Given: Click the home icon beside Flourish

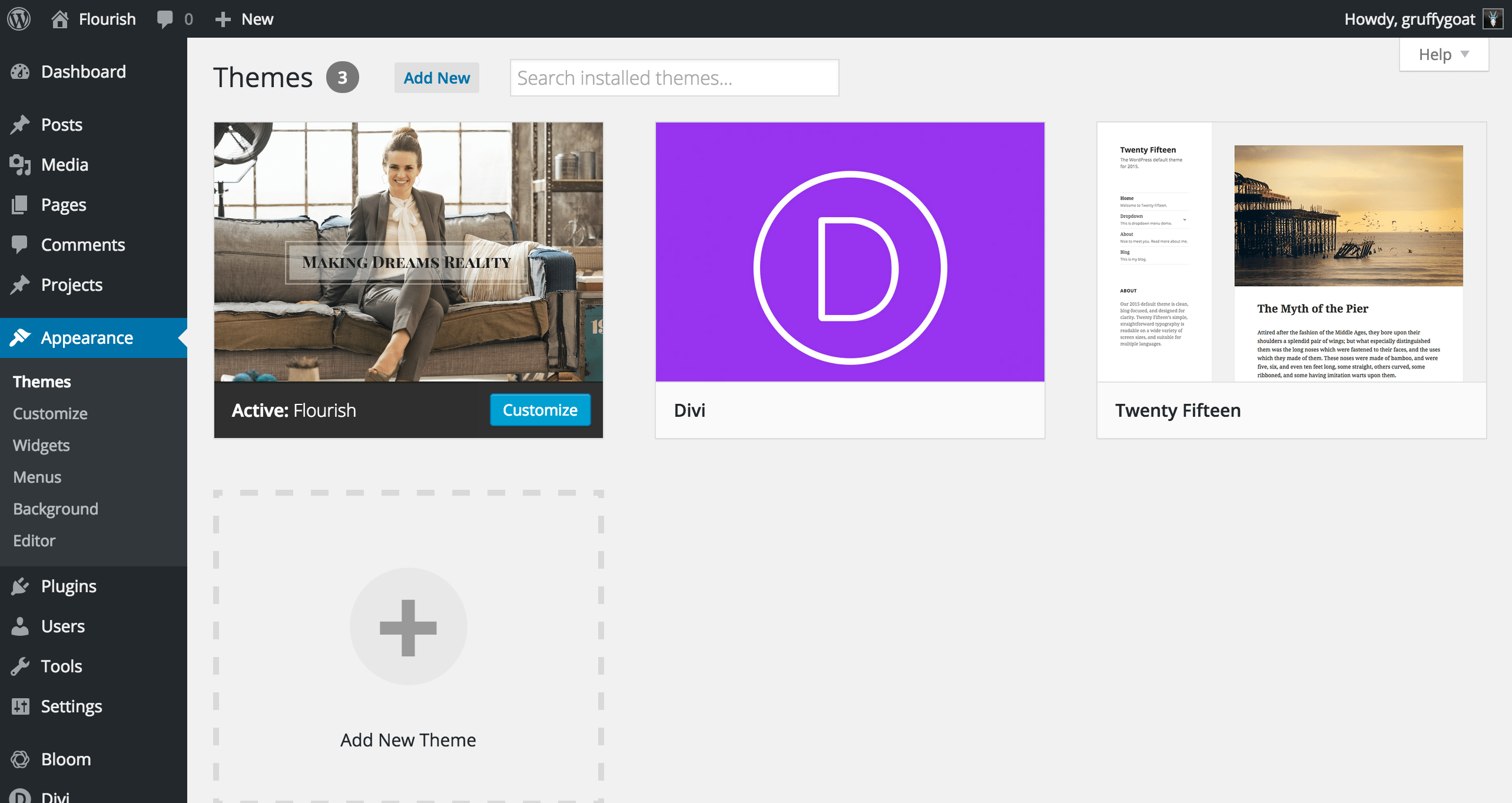Looking at the screenshot, I should tap(59, 19).
